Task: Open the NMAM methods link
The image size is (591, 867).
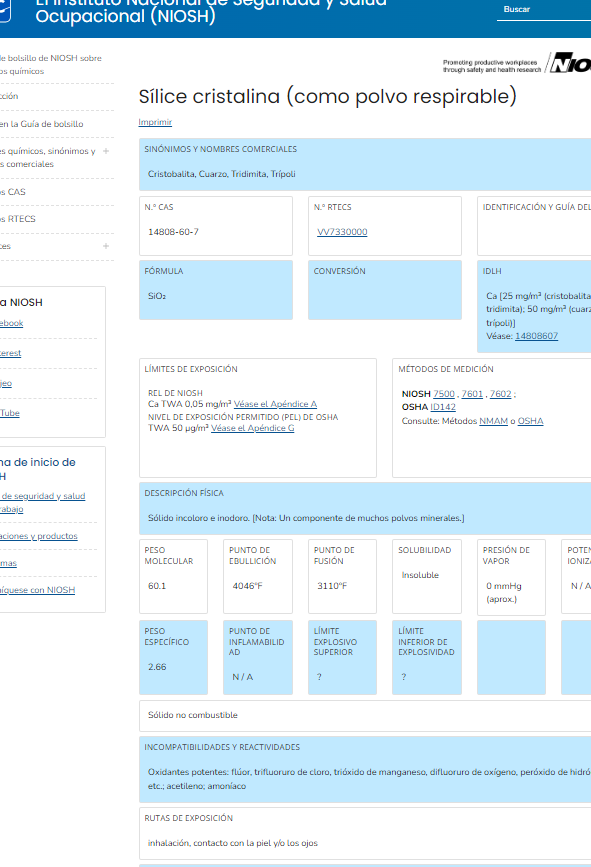Action: pyautogui.click(x=493, y=421)
